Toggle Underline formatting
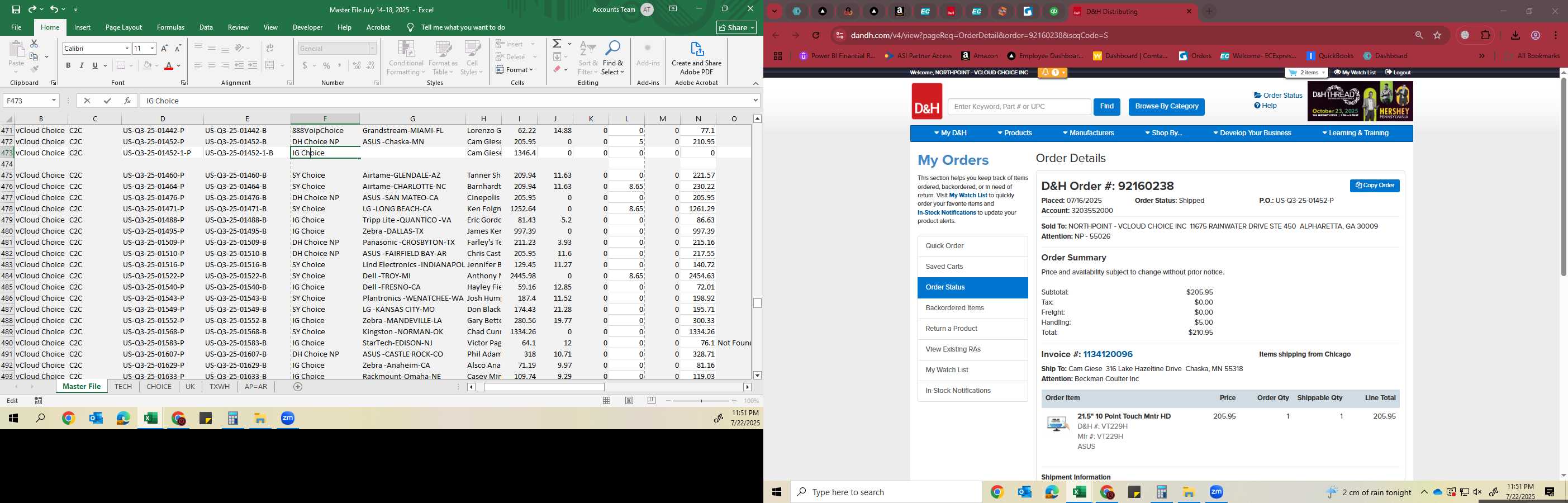The height and width of the screenshot is (503, 1568). click(95, 66)
